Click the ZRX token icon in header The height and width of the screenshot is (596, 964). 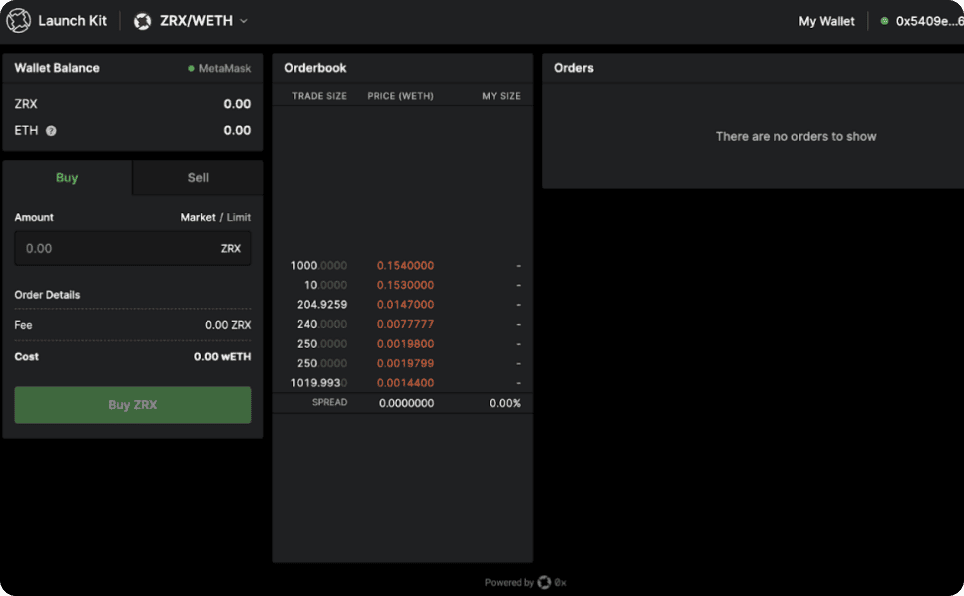coord(142,21)
